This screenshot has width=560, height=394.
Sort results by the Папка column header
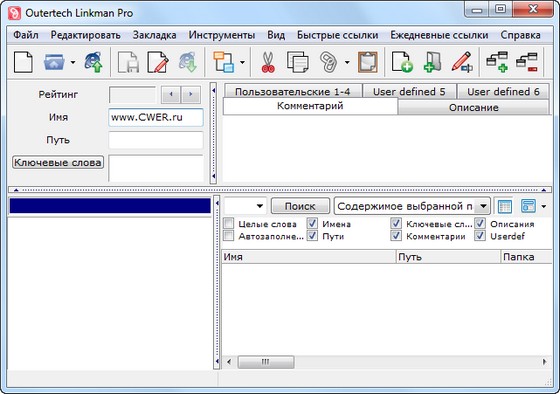click(526, 257)
